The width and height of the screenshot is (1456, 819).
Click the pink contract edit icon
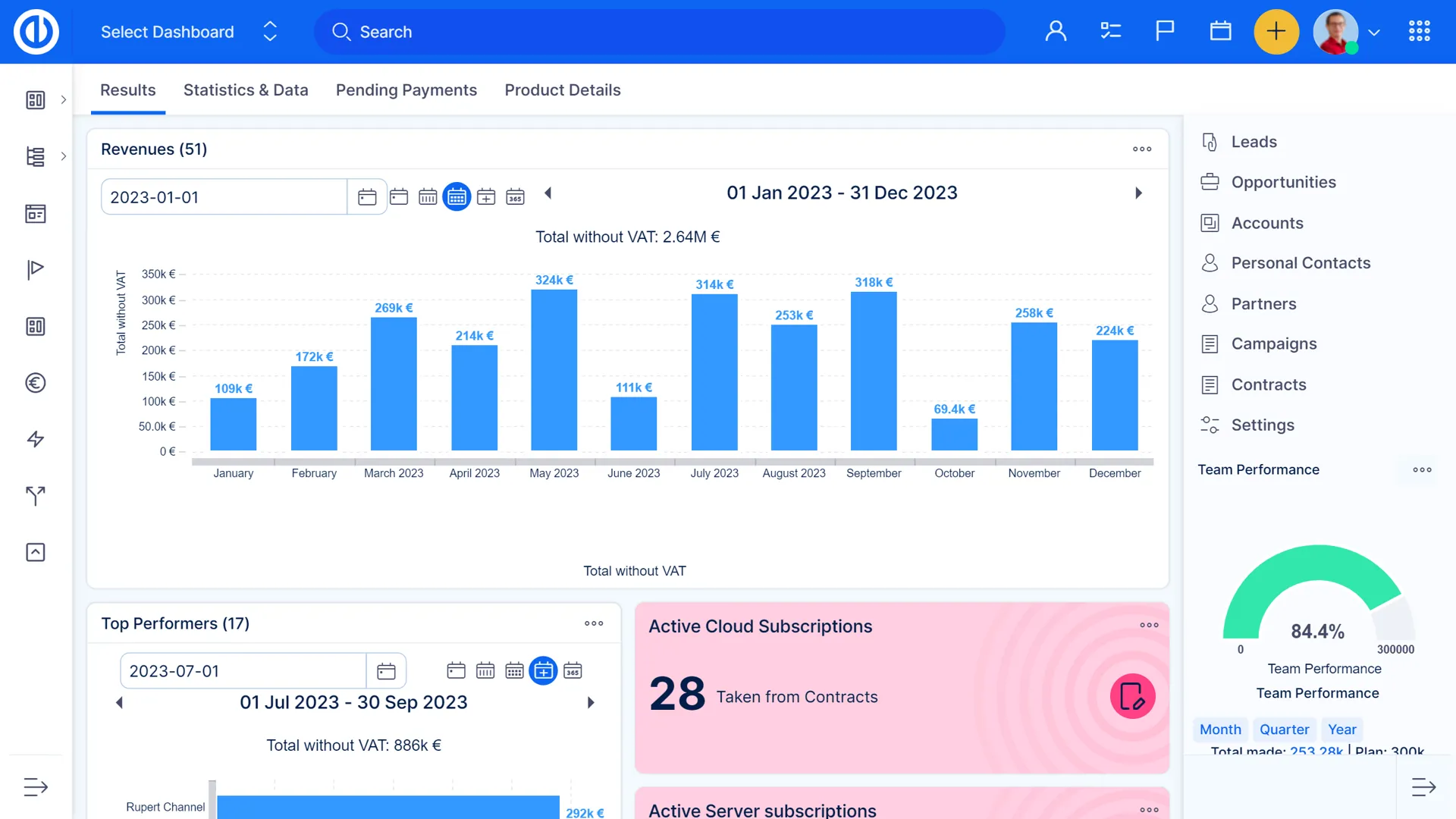(1132, 696)
